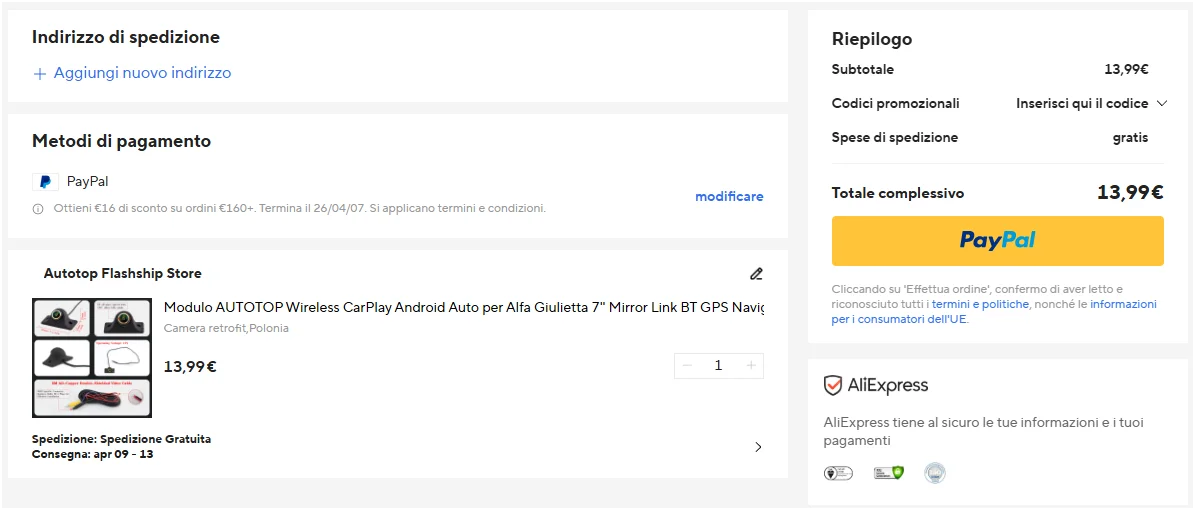This screenshot has width=1195, height=510.
Task: Click the Indirizzo di spedizione heading
Action: [x=126, y=37]
